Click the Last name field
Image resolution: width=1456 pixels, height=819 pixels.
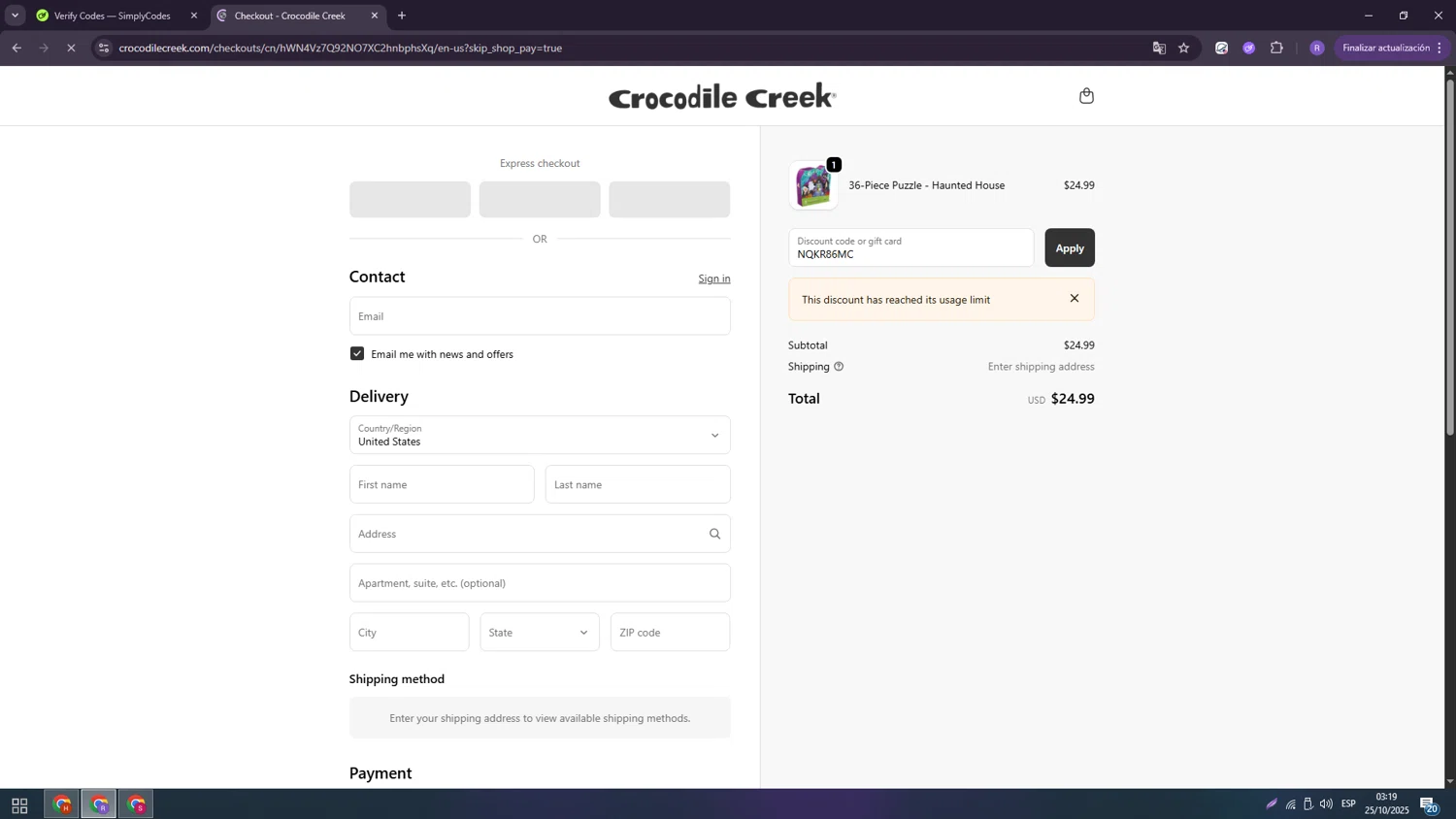coord(638,484)
